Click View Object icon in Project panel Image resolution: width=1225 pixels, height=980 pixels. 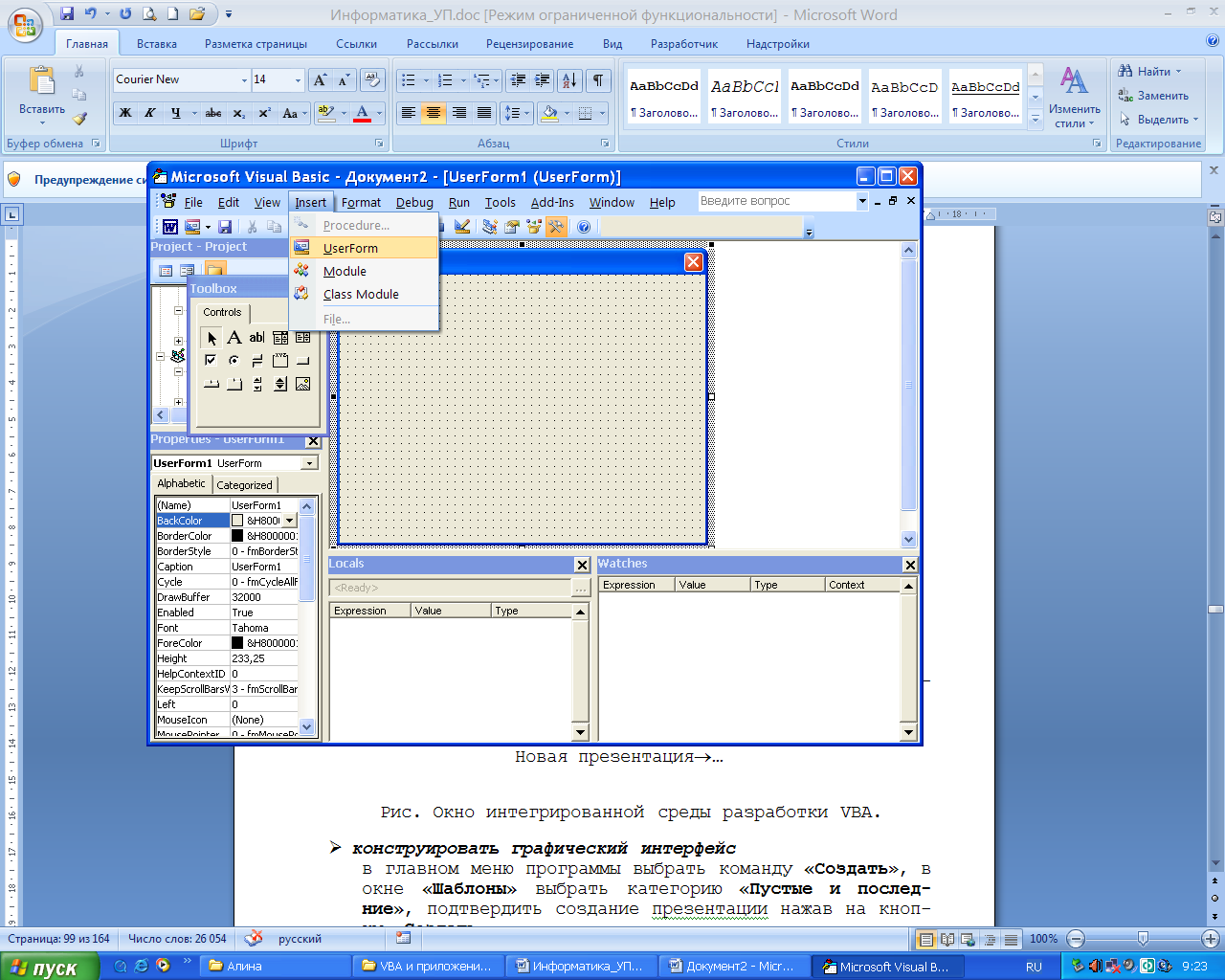(x=188, y=271)
